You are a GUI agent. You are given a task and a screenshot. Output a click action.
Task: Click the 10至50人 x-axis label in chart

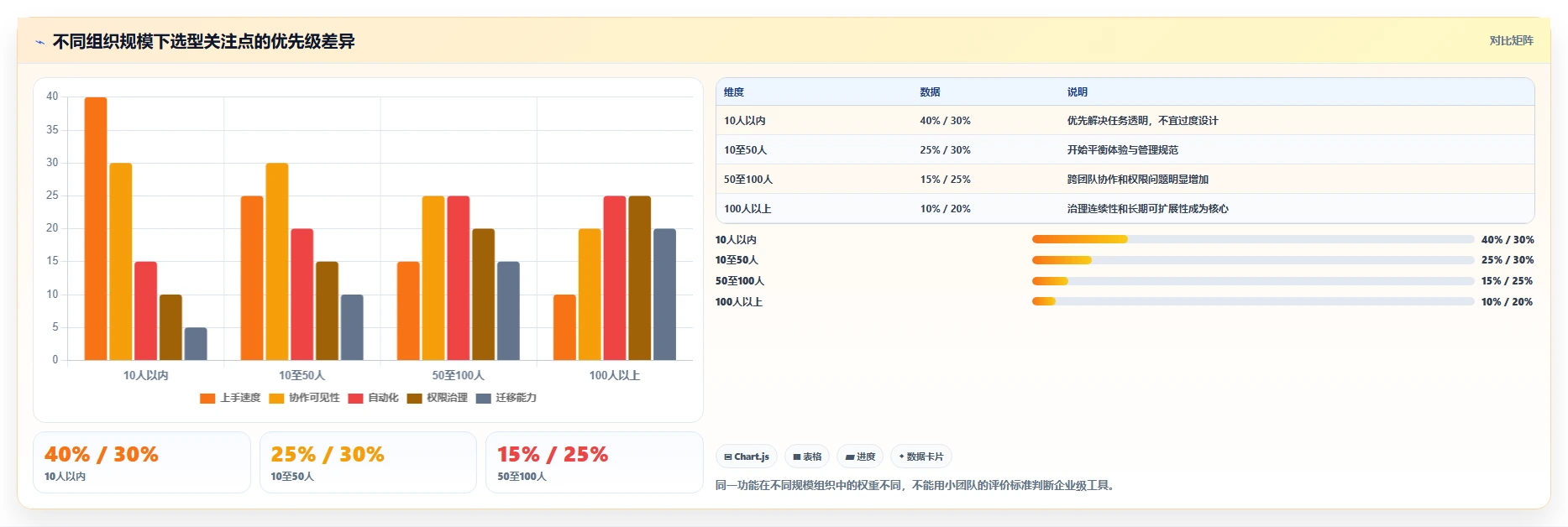click(302, 375)
